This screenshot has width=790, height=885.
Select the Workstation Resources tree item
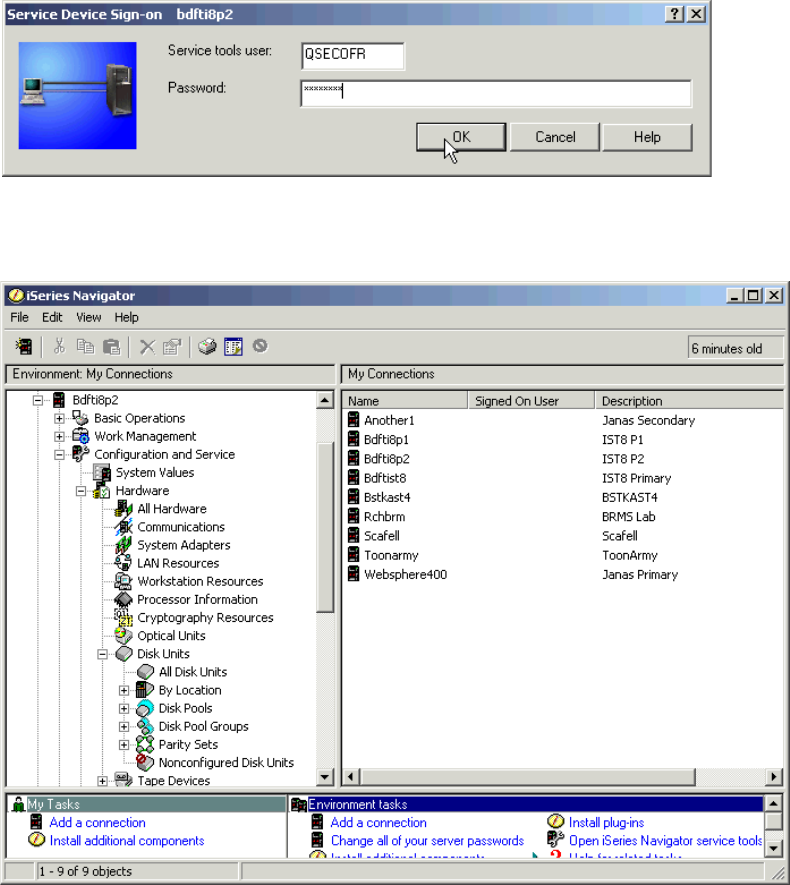(200, 581)
